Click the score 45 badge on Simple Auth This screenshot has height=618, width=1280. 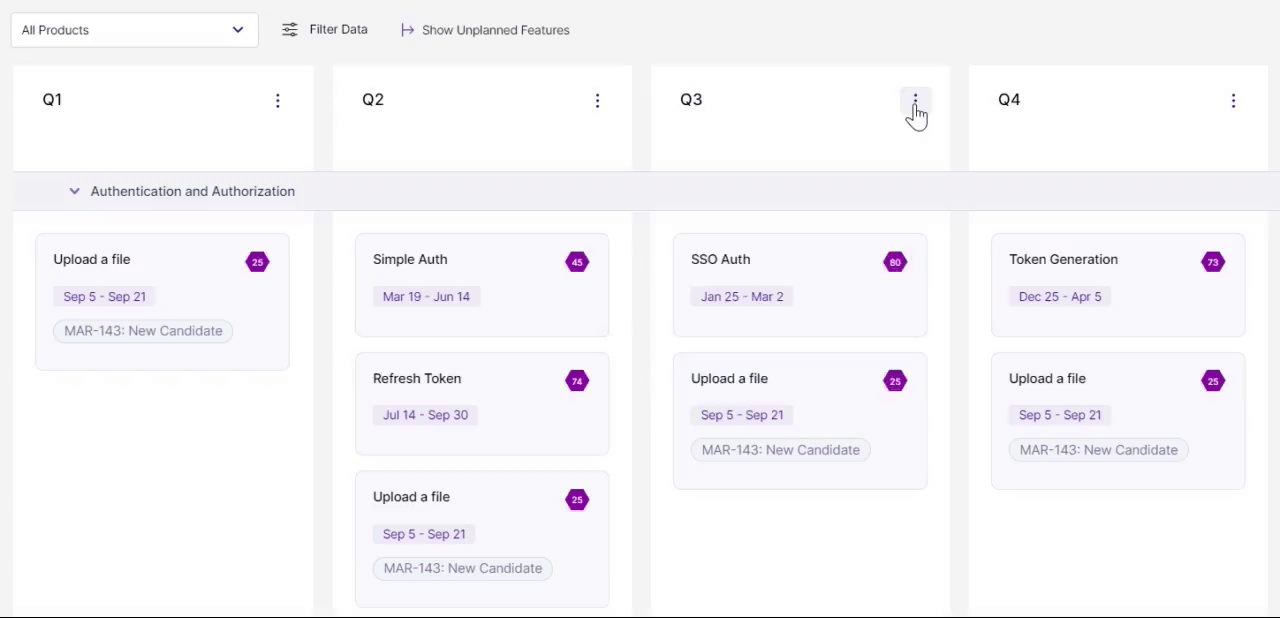pyautogui.click(x=577, y=262)
